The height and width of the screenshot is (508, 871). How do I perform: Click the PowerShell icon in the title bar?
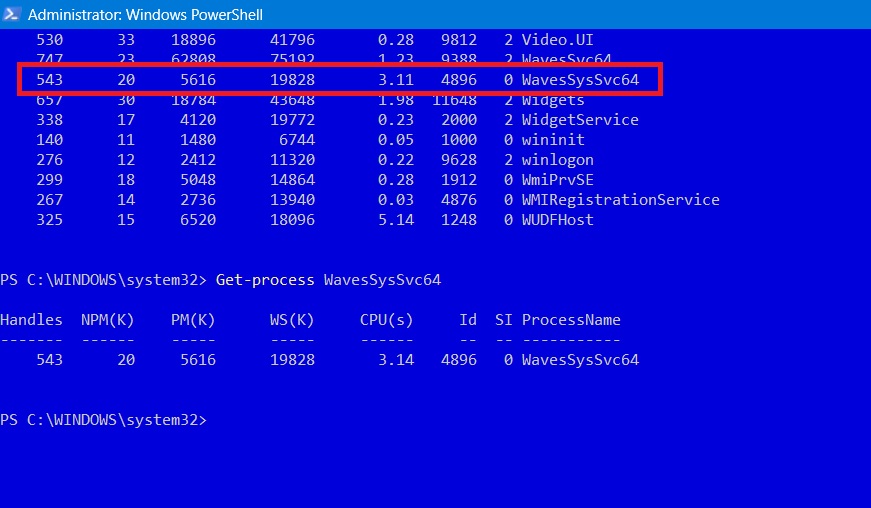pos(11,13)
